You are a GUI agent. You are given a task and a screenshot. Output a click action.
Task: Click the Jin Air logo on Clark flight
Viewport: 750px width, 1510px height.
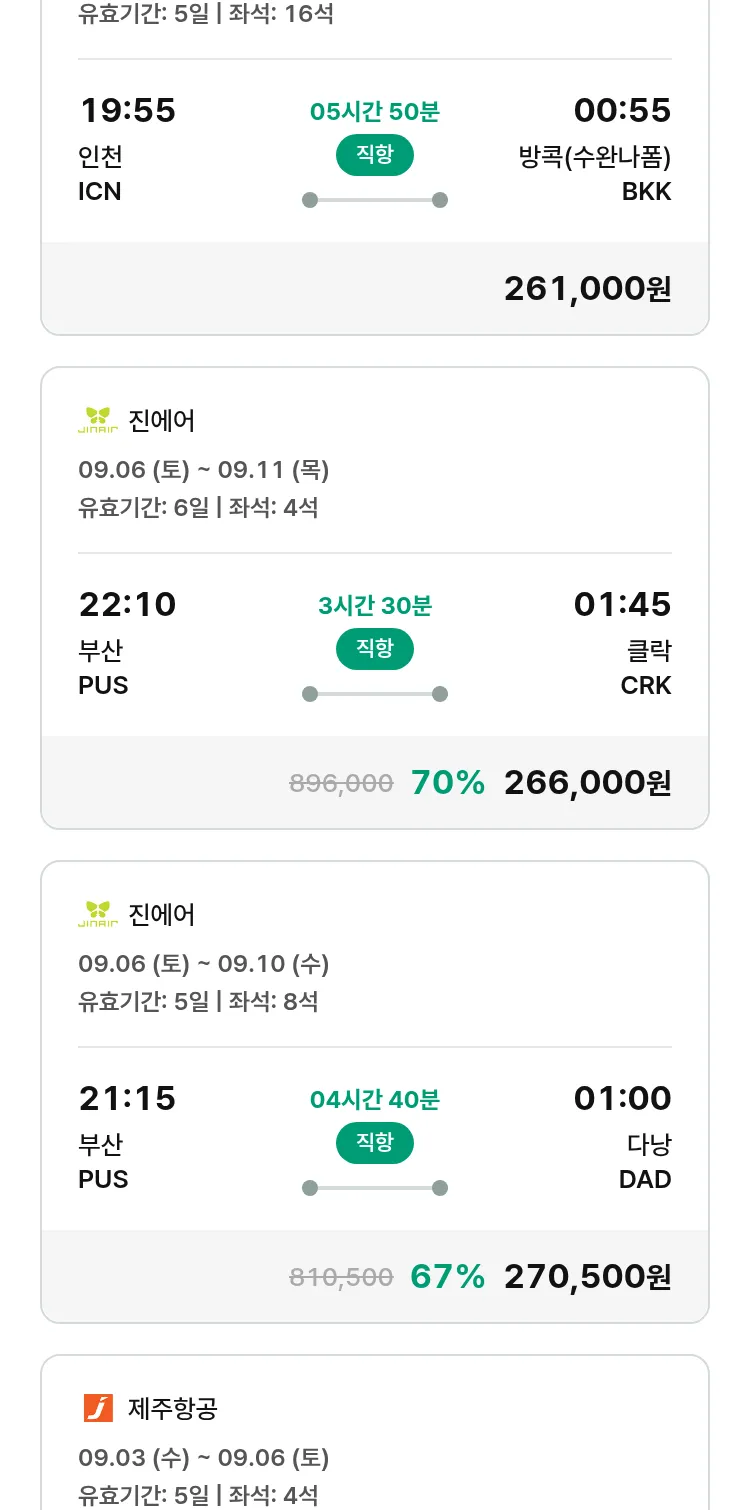[98, 420]
